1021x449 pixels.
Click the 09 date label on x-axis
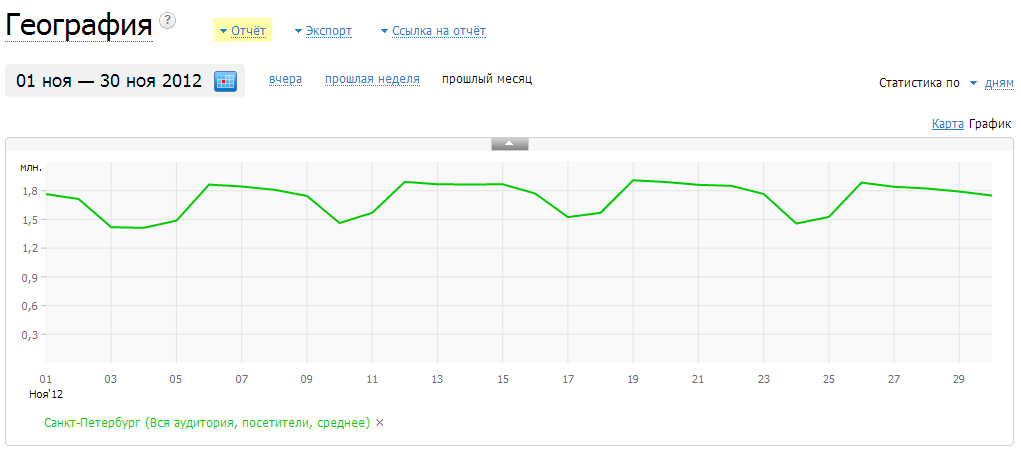pyautogui.click(x=307, y=379)
